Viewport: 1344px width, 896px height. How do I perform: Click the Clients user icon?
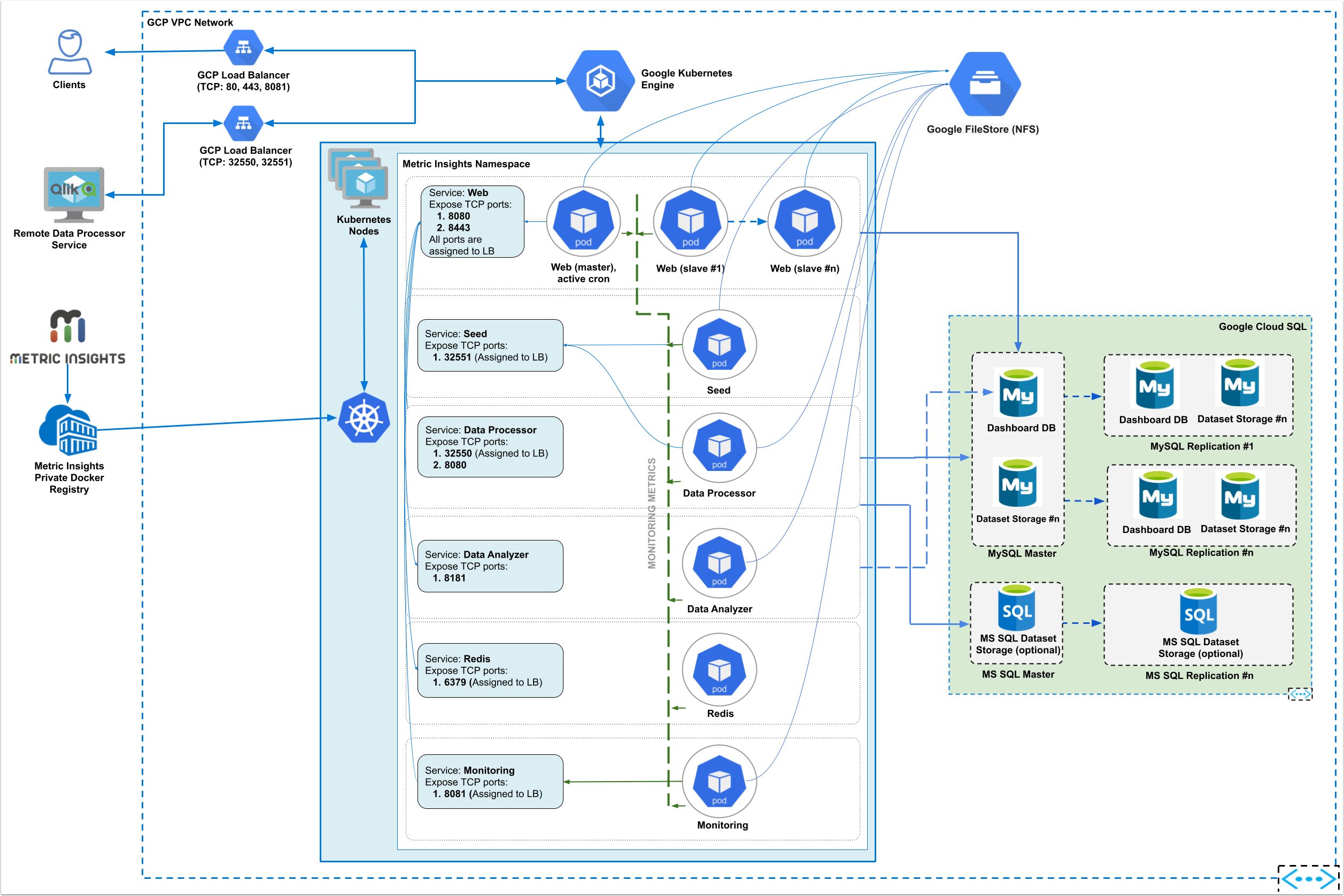69,52
